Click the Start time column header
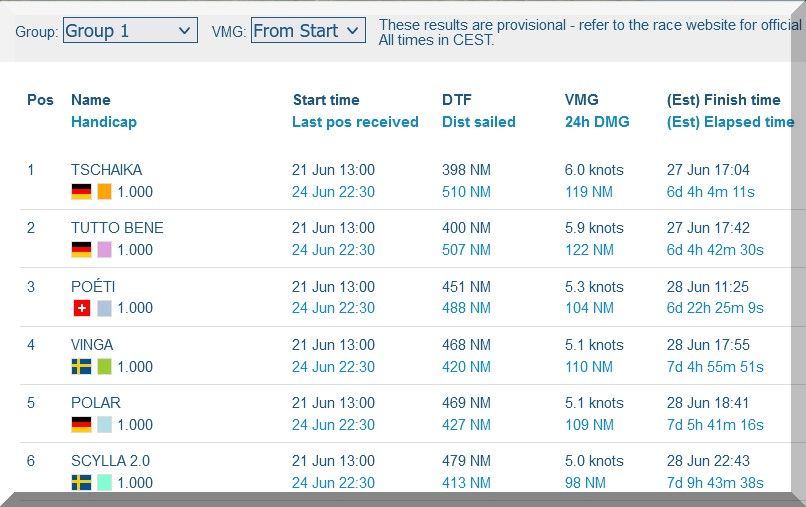The height and width of the screenshot is (507, 806). click(326, 100)
